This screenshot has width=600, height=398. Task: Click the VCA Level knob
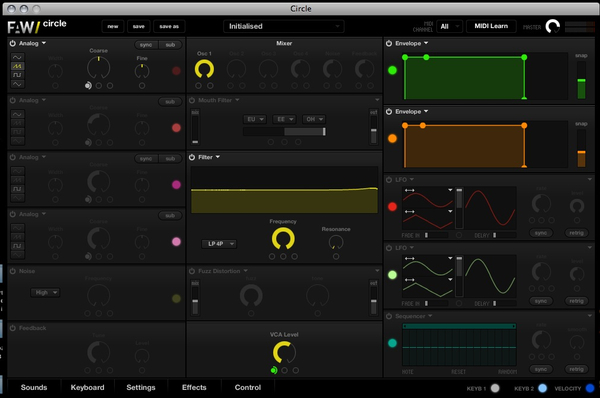(x=284, y=352)
